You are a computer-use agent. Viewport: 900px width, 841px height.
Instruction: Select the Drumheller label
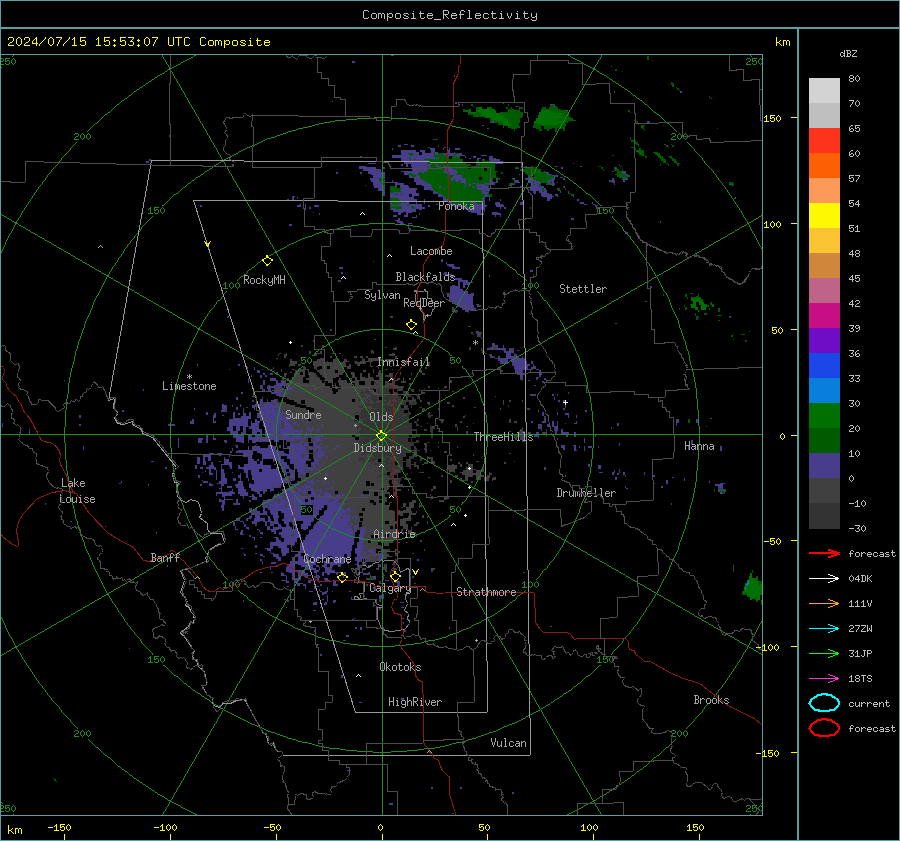pyautogui.click(x=586, y=493)
